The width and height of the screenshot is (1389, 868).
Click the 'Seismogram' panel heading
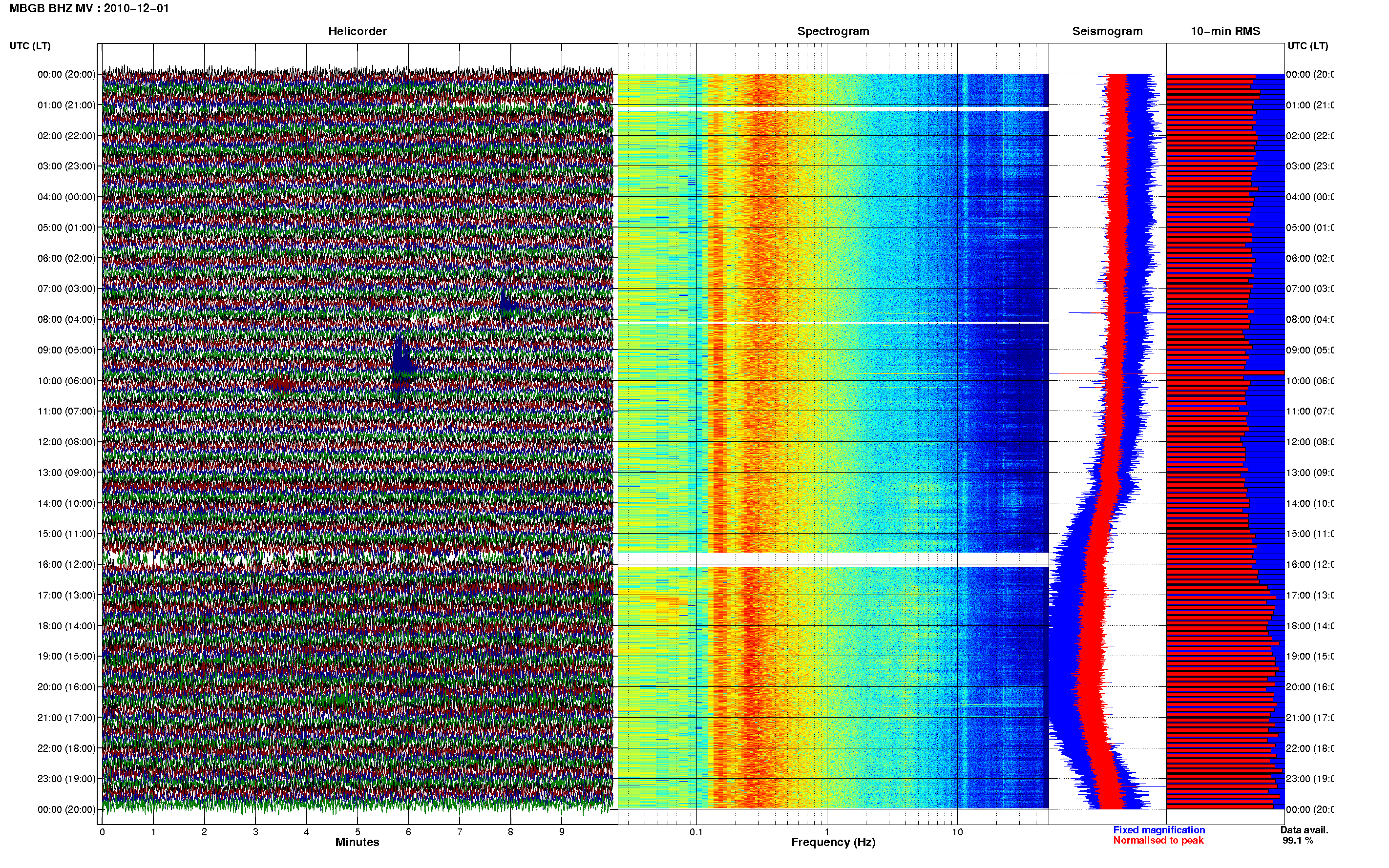pyautogui.click(x=1107, y=31)
